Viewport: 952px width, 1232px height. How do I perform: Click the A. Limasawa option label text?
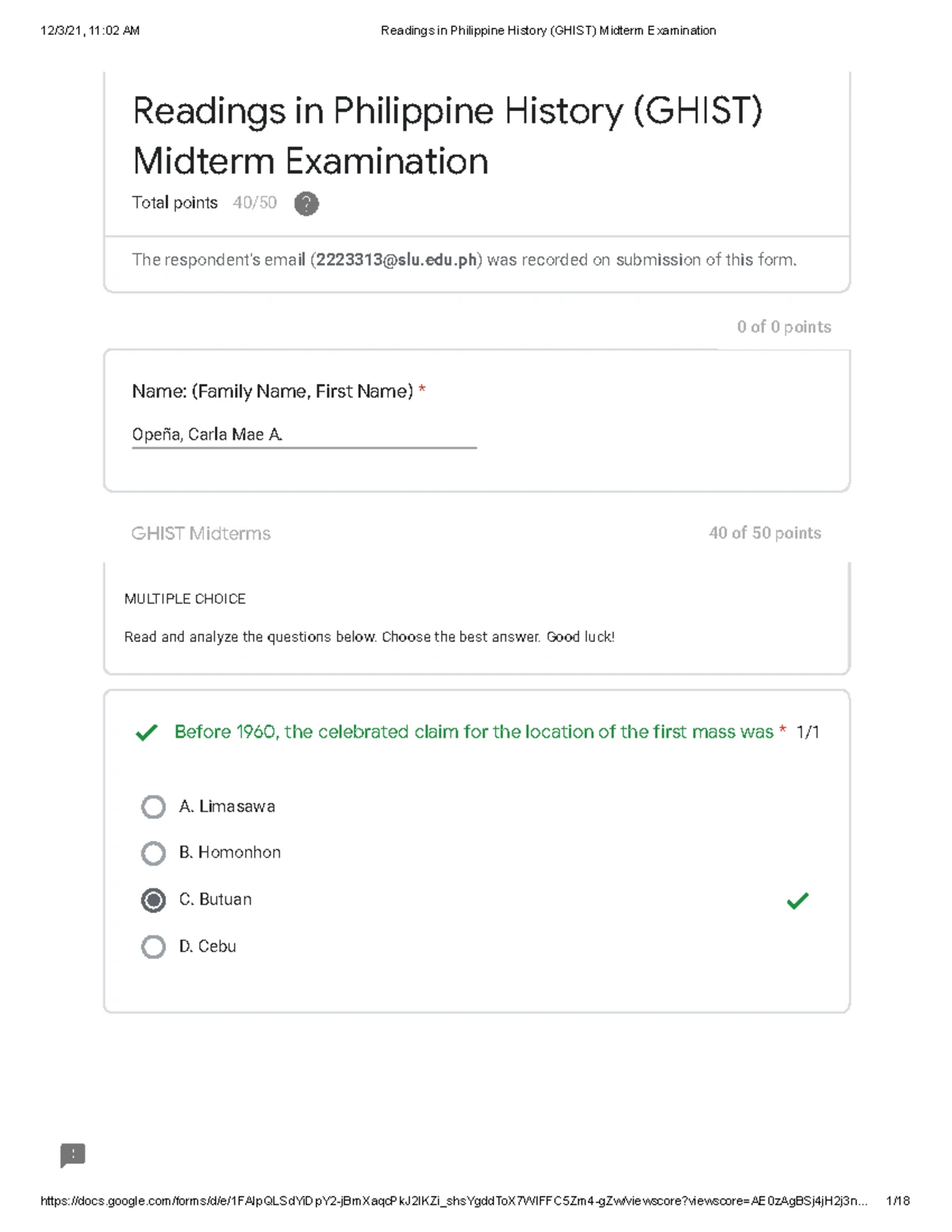227,807
